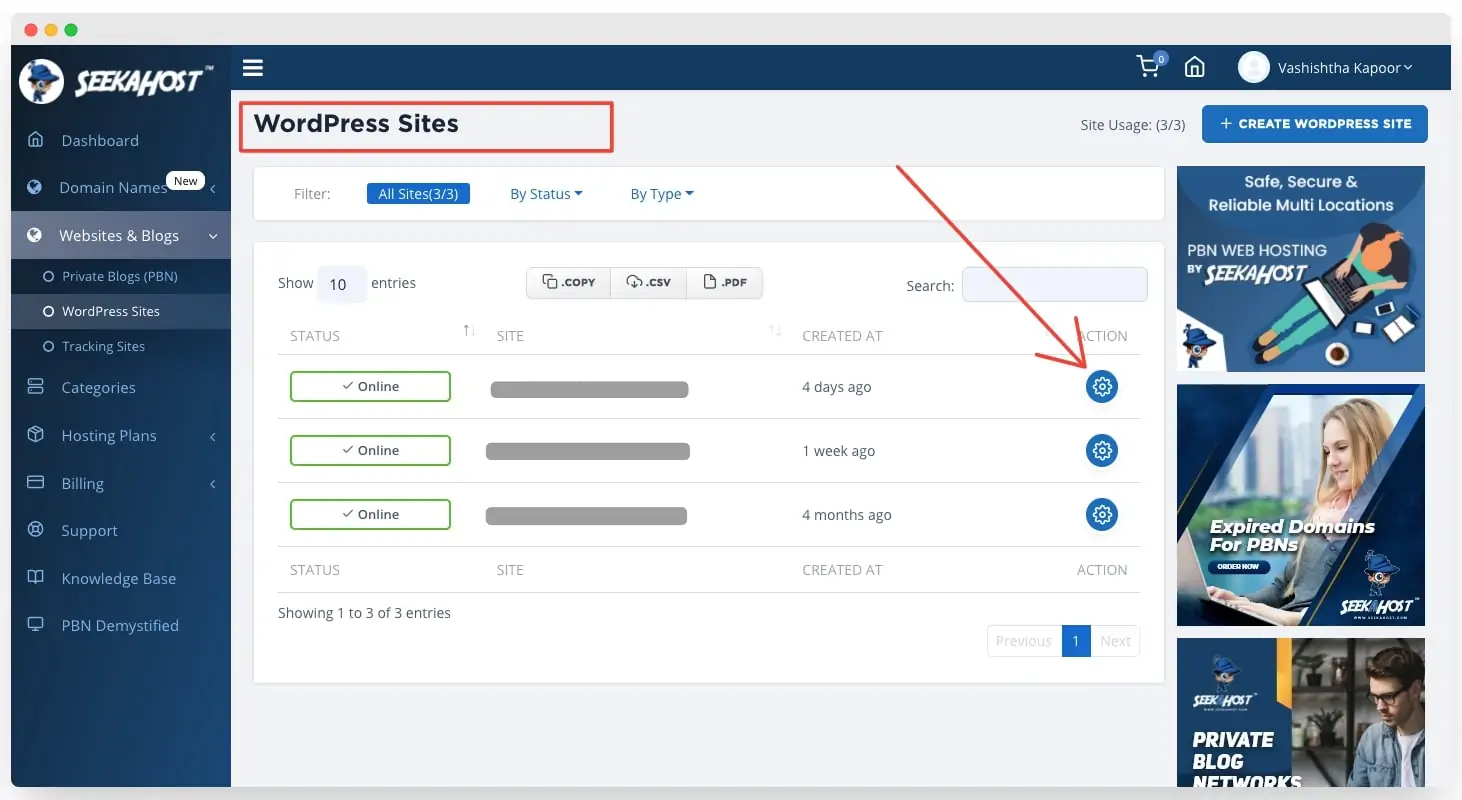Click the Categories stack icon in sidebar
This screenshot has width=1462, height=800.
coord(36,387)
